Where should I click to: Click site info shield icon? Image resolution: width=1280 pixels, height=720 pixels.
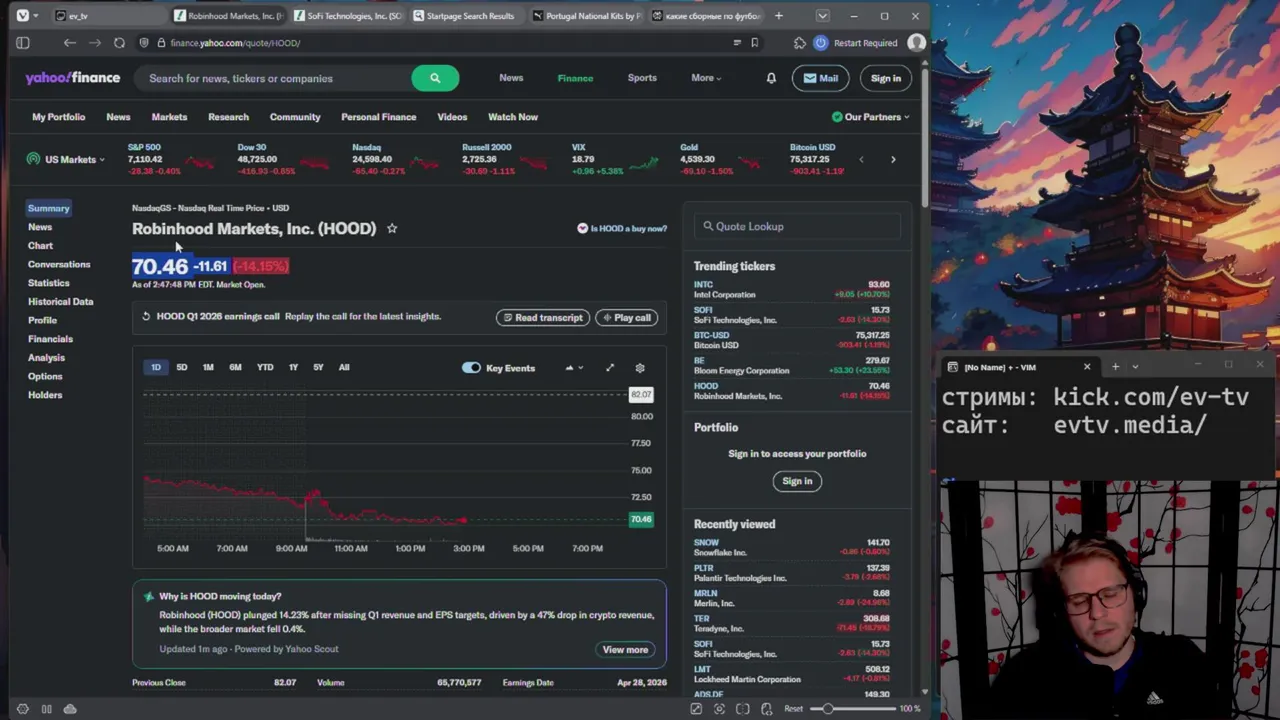[145, 43]
